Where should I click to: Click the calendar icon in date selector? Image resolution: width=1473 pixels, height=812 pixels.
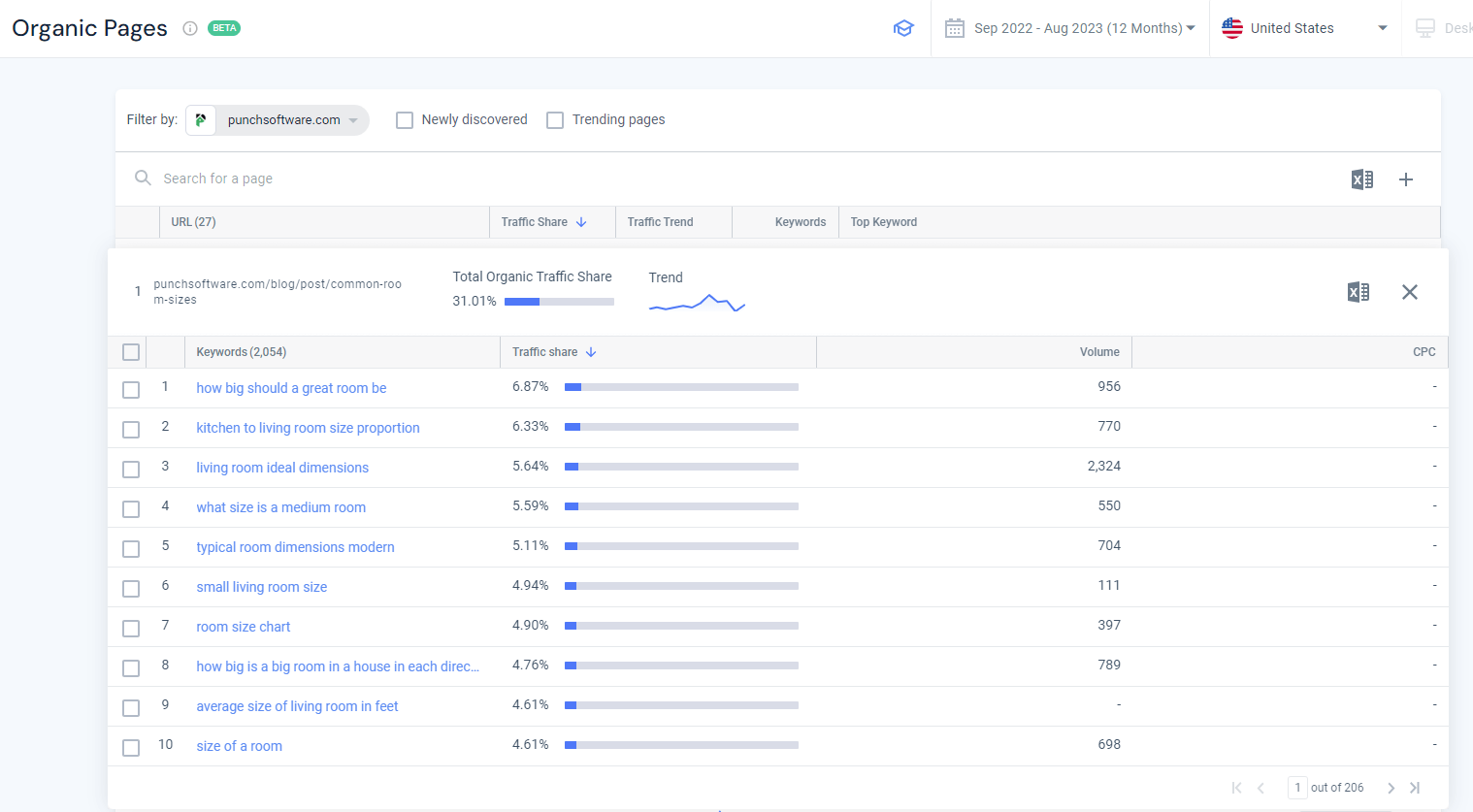(x=955, y=28)
